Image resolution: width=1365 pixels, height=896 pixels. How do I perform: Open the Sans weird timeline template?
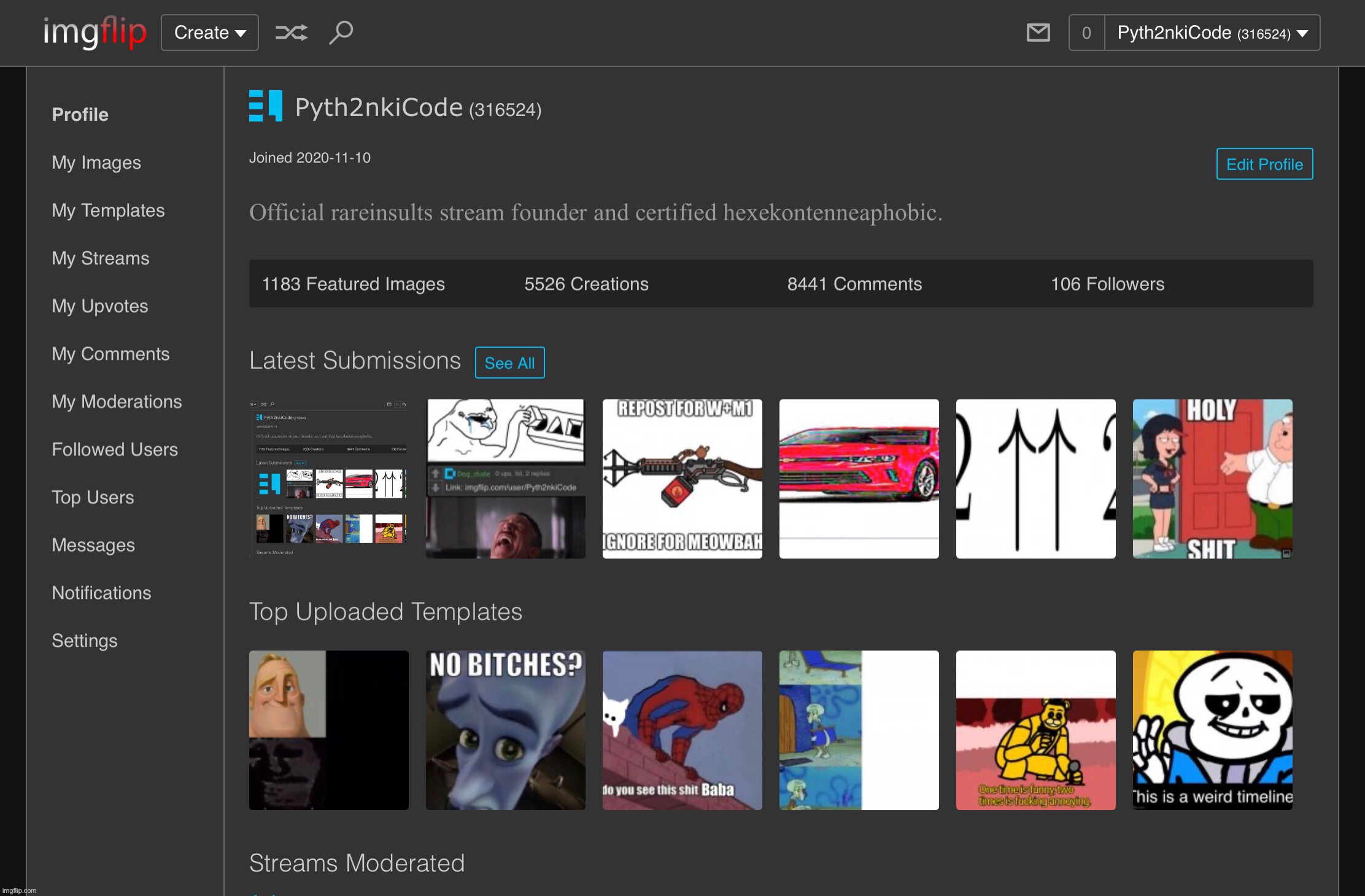pos(1212,730)
